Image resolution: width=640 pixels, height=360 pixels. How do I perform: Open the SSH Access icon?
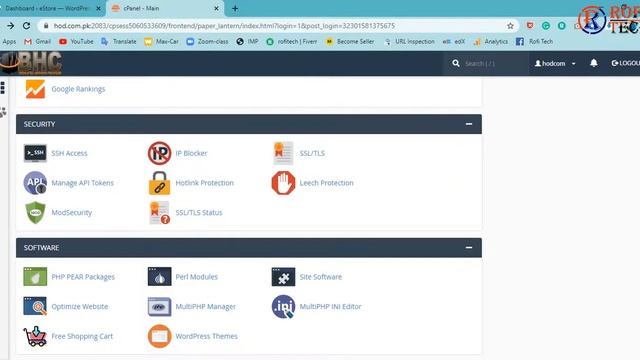click(35, 153)
